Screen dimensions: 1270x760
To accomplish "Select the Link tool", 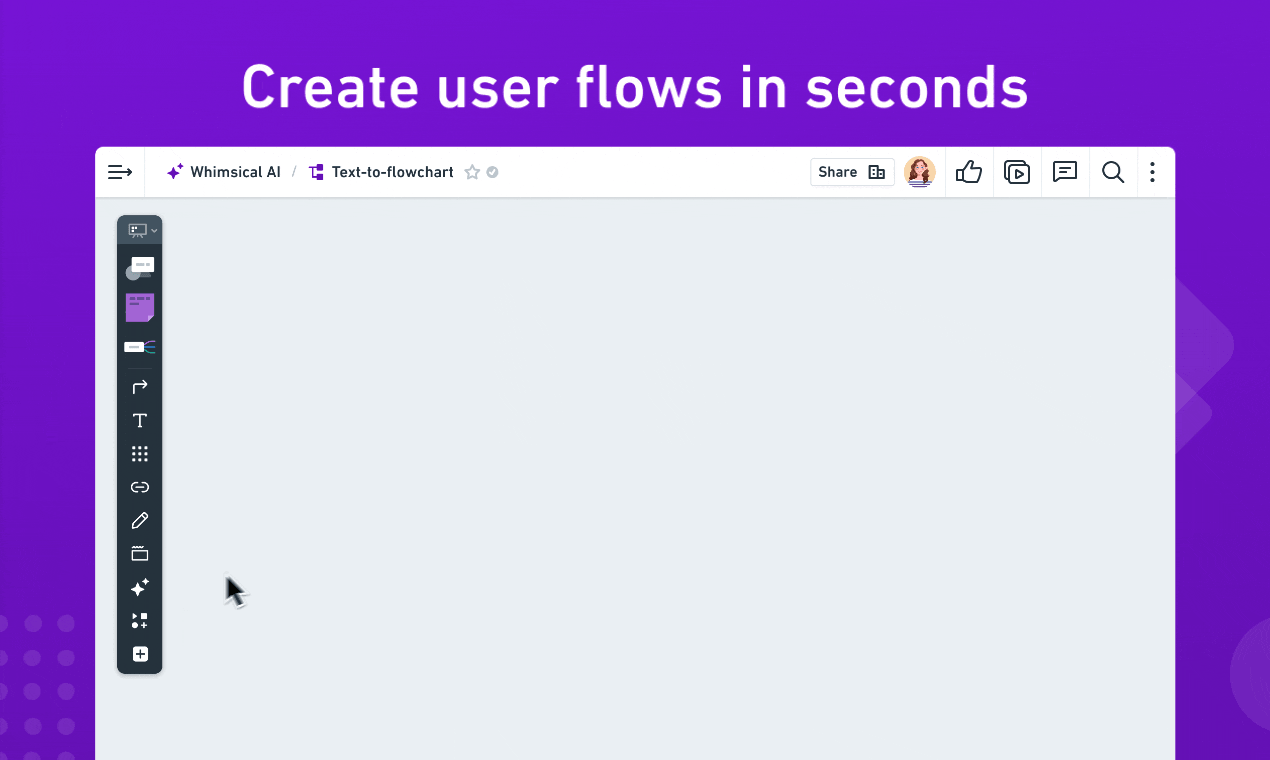I will coord(140,487).
